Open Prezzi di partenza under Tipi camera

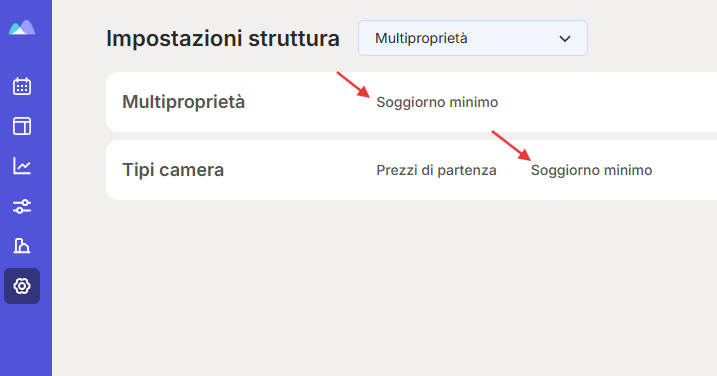(x=436, y=170)
